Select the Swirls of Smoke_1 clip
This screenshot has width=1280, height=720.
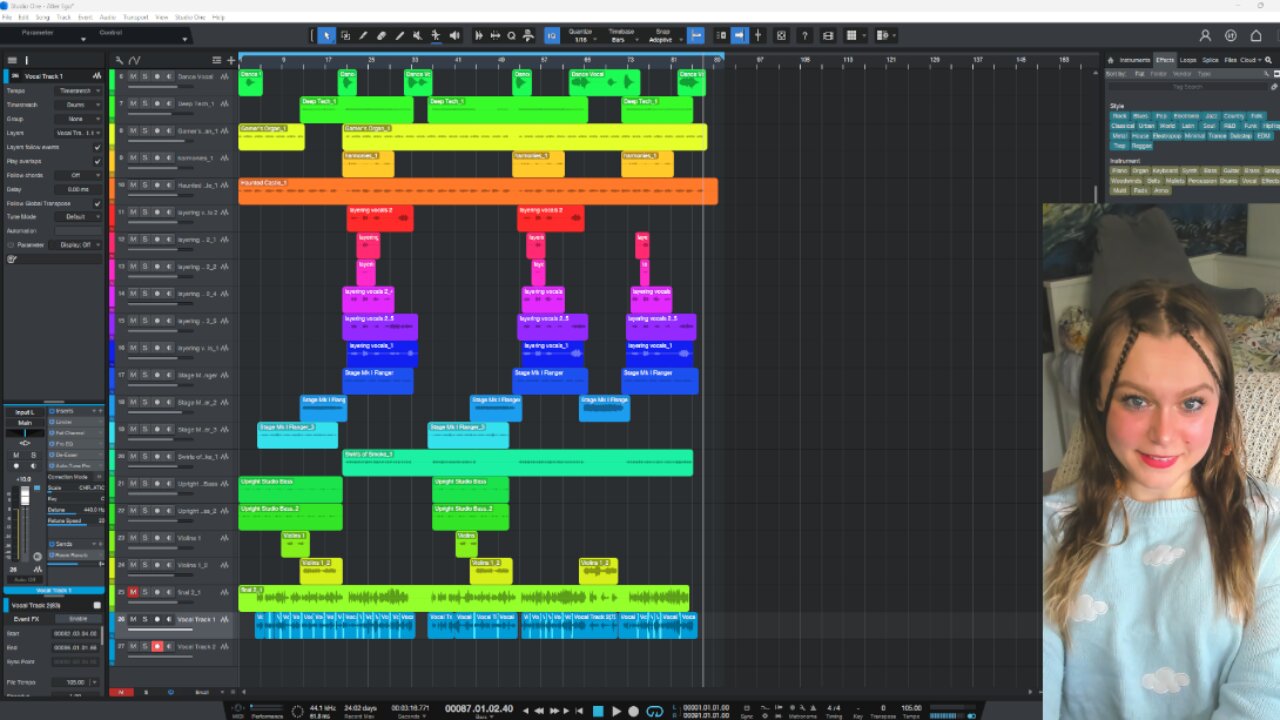coord(517,462)
